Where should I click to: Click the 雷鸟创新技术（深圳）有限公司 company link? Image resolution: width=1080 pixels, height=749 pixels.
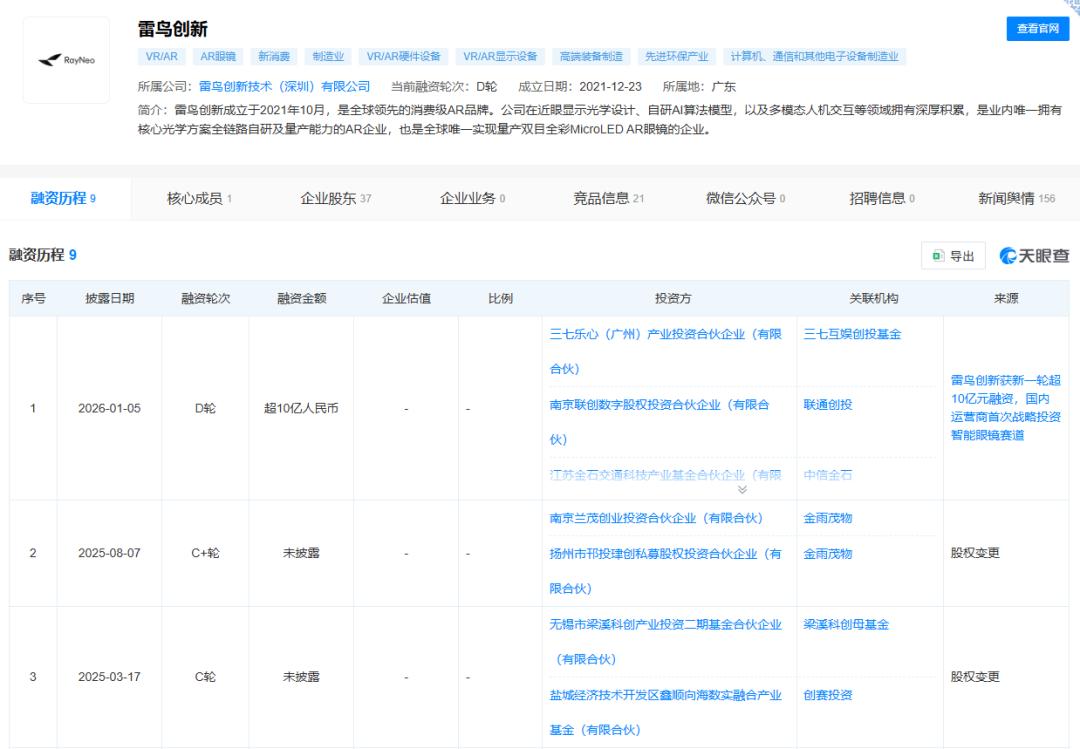[284, 86]
